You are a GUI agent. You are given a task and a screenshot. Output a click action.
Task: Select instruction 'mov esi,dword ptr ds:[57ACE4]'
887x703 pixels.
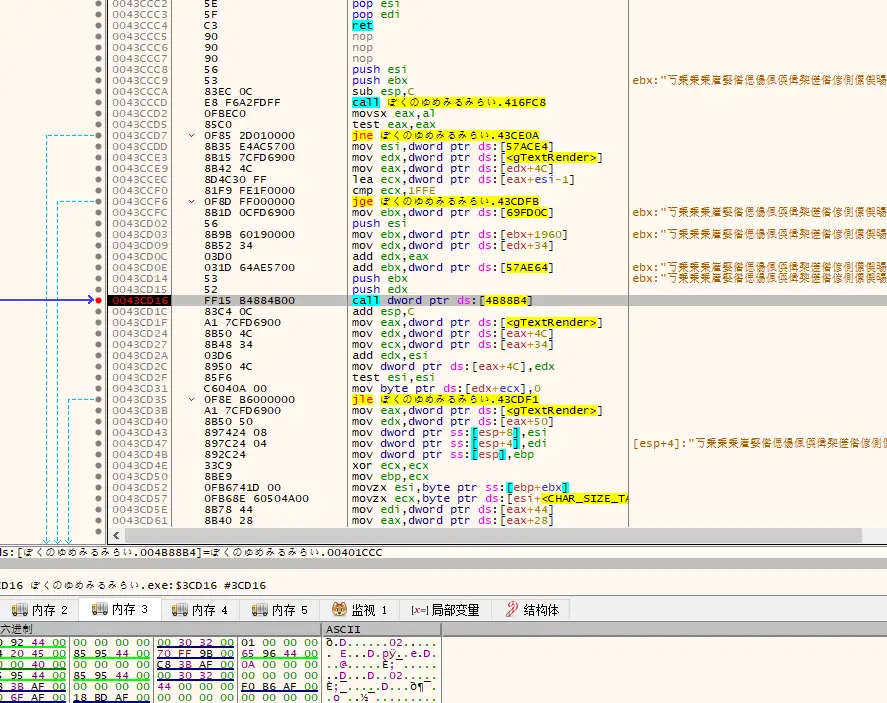[453, 146]
